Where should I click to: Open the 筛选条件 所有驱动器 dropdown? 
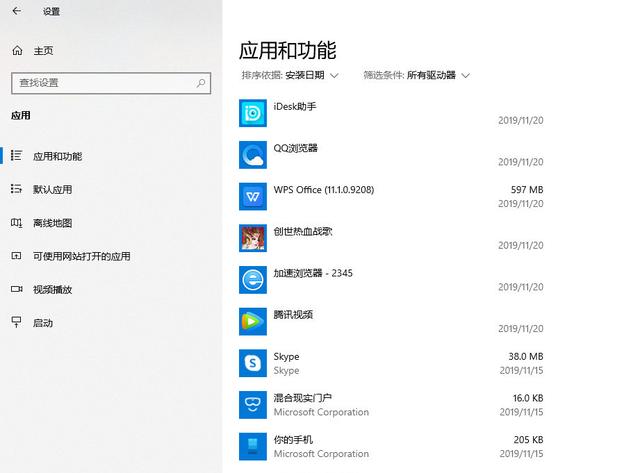(x=417, y=75)
